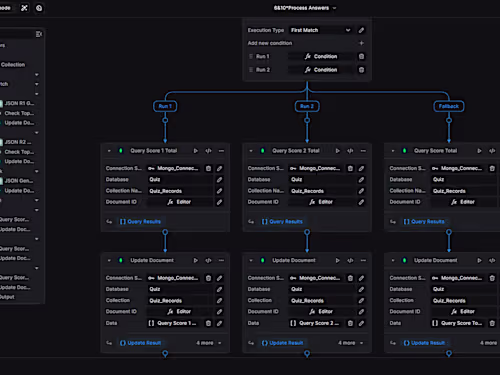Run the Query Score 1 Total node

pos(196,151)
